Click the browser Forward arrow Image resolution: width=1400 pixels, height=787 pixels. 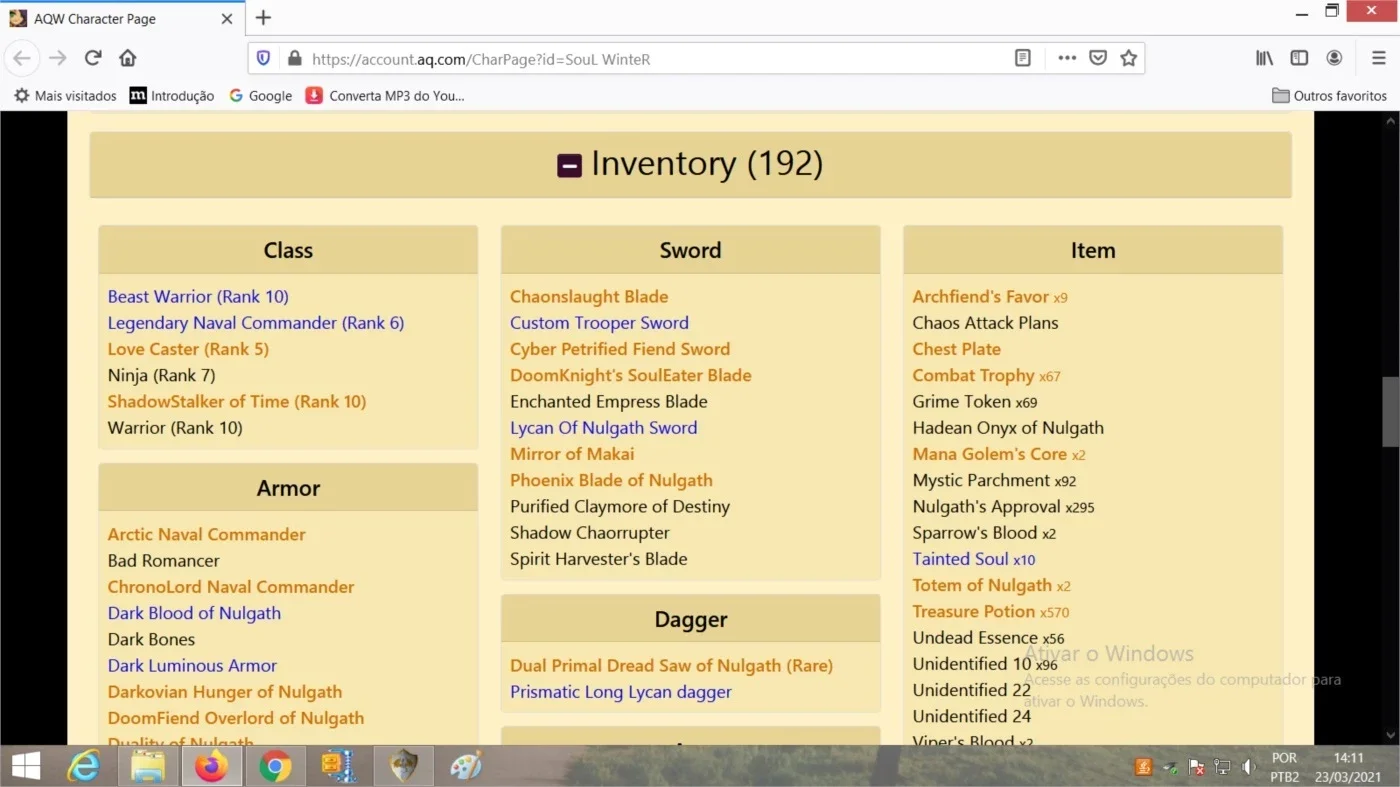coord(58,58)
